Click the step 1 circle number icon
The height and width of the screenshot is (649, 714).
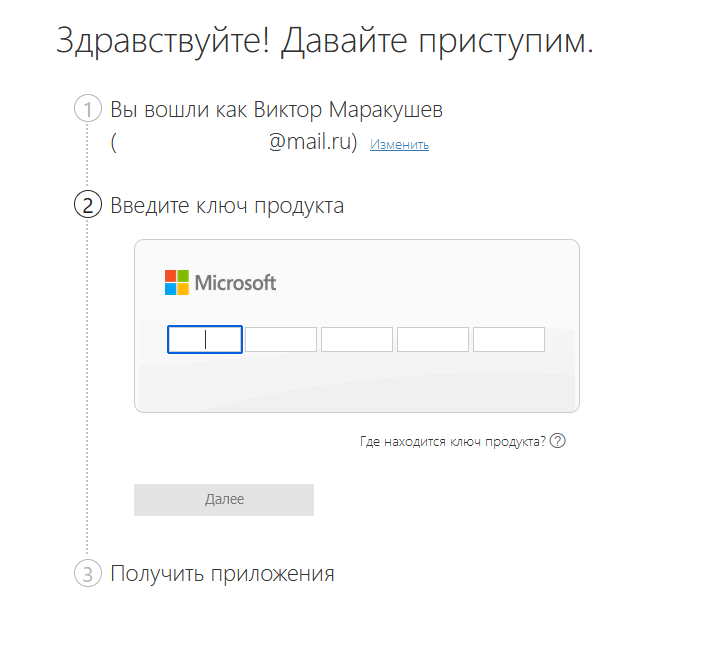tap(88, 108)
